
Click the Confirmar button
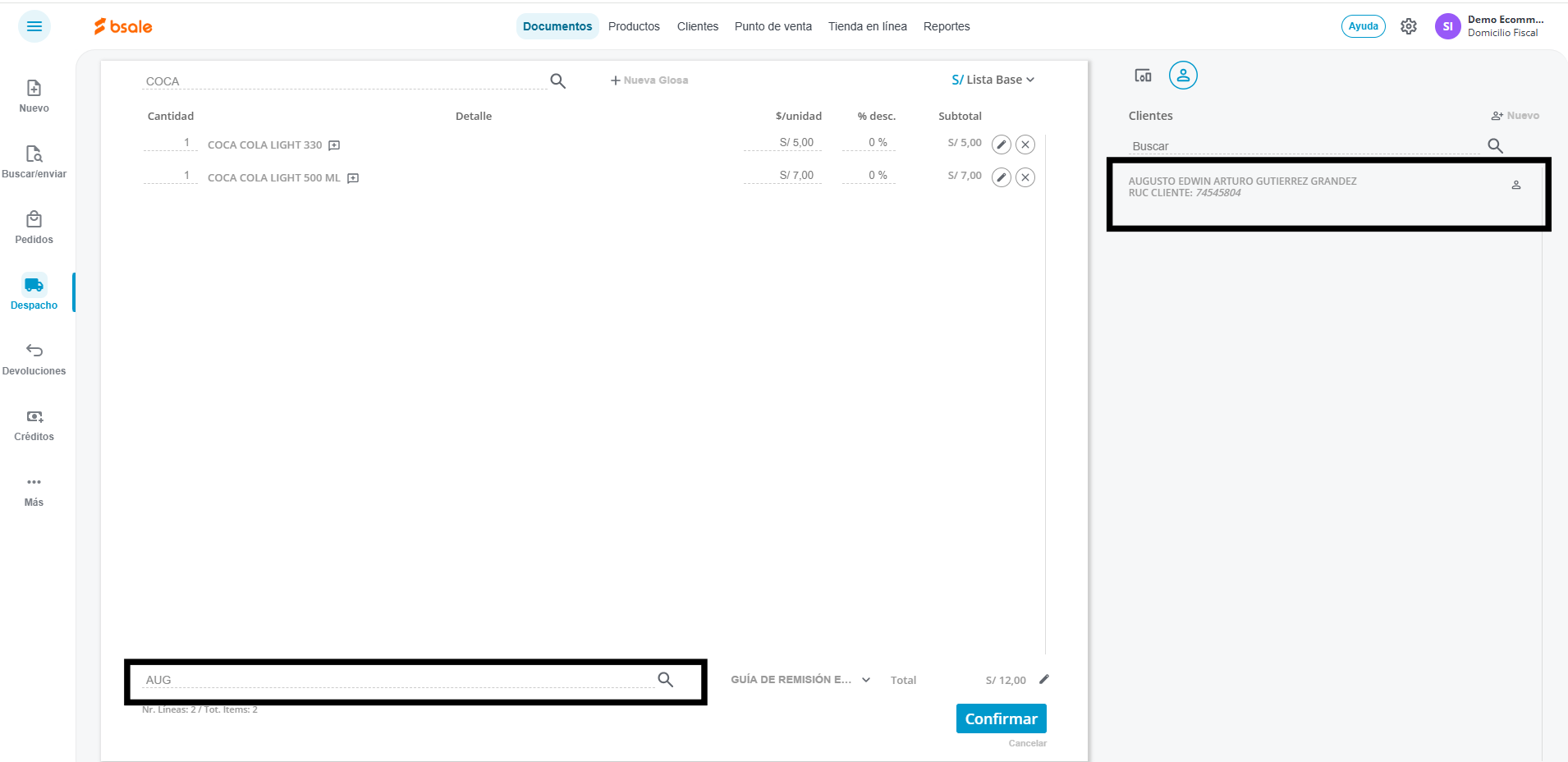coord(1002,718)
